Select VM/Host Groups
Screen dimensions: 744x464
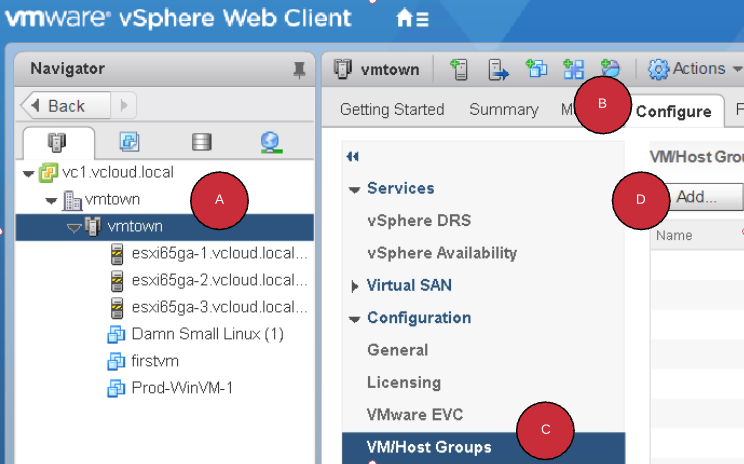[484, 447]
